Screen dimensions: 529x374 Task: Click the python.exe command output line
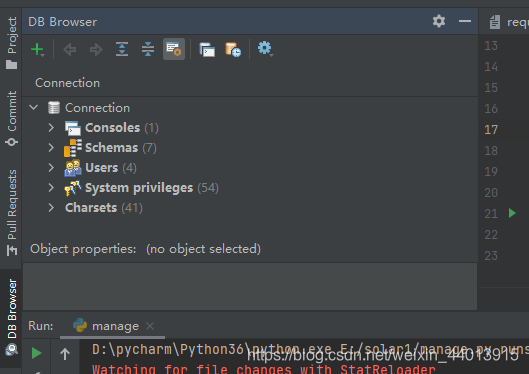(x=310, y=350)
